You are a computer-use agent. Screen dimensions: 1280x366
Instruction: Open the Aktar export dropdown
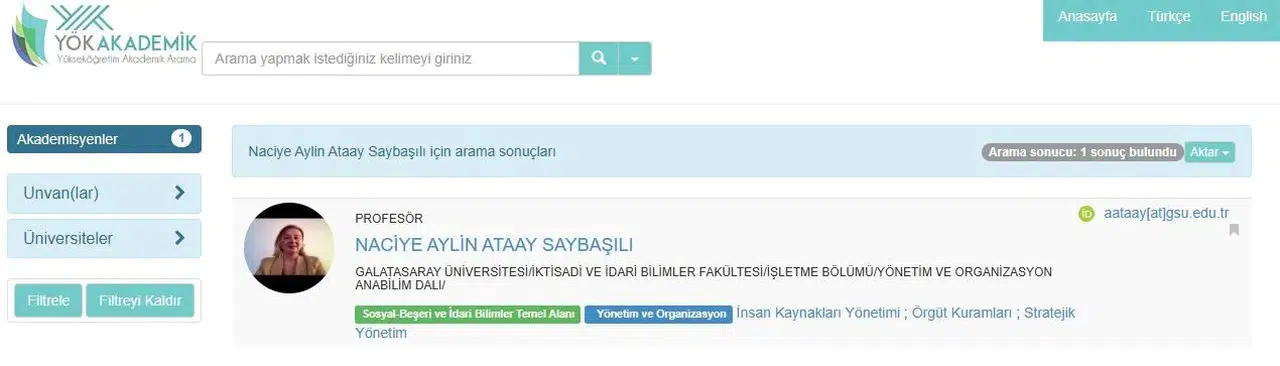[x=1210, y=153]
